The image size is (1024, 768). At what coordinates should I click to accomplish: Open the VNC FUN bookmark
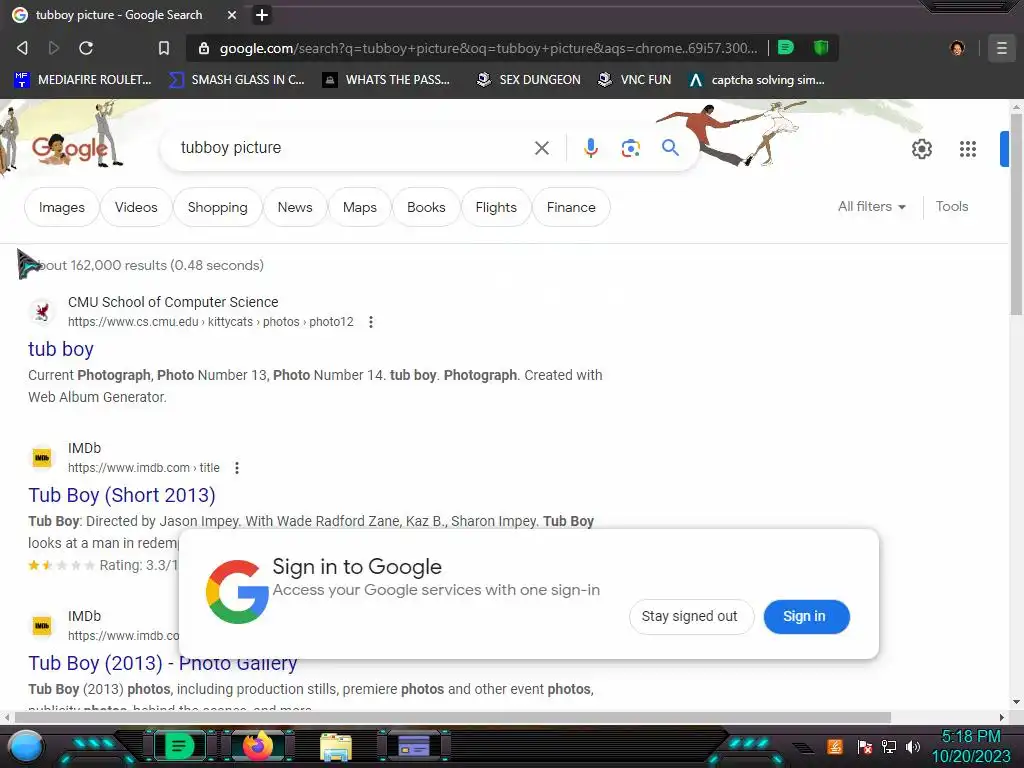click(635, 80)
